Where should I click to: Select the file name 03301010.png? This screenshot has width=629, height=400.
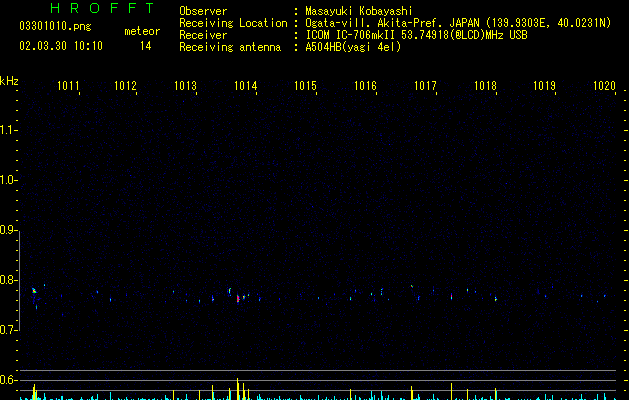point(55,27)
